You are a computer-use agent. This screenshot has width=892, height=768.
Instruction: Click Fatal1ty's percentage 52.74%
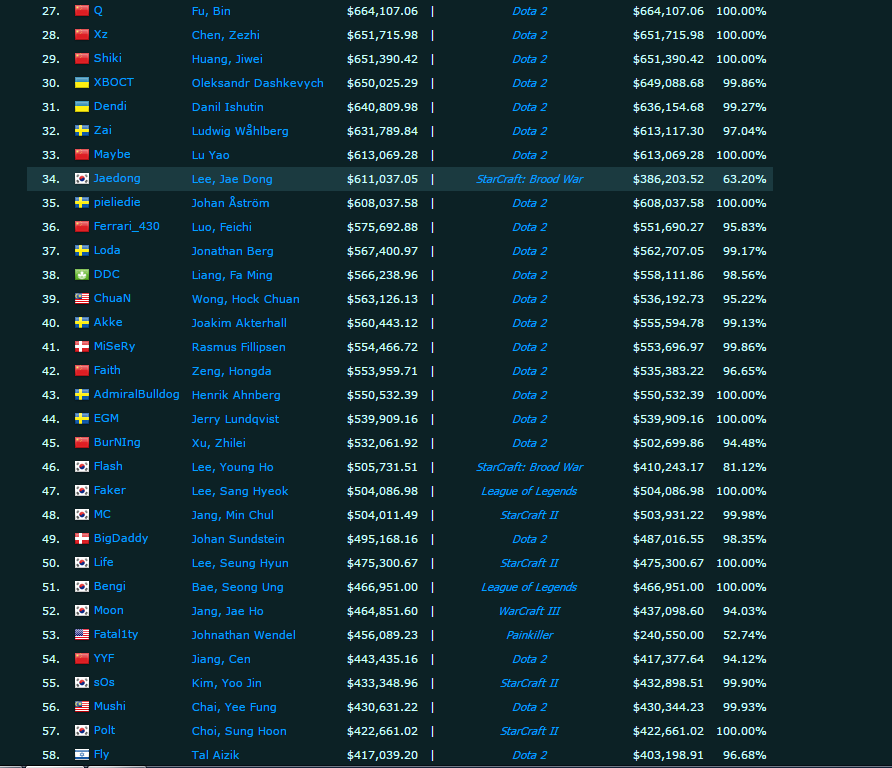point(745,635)
